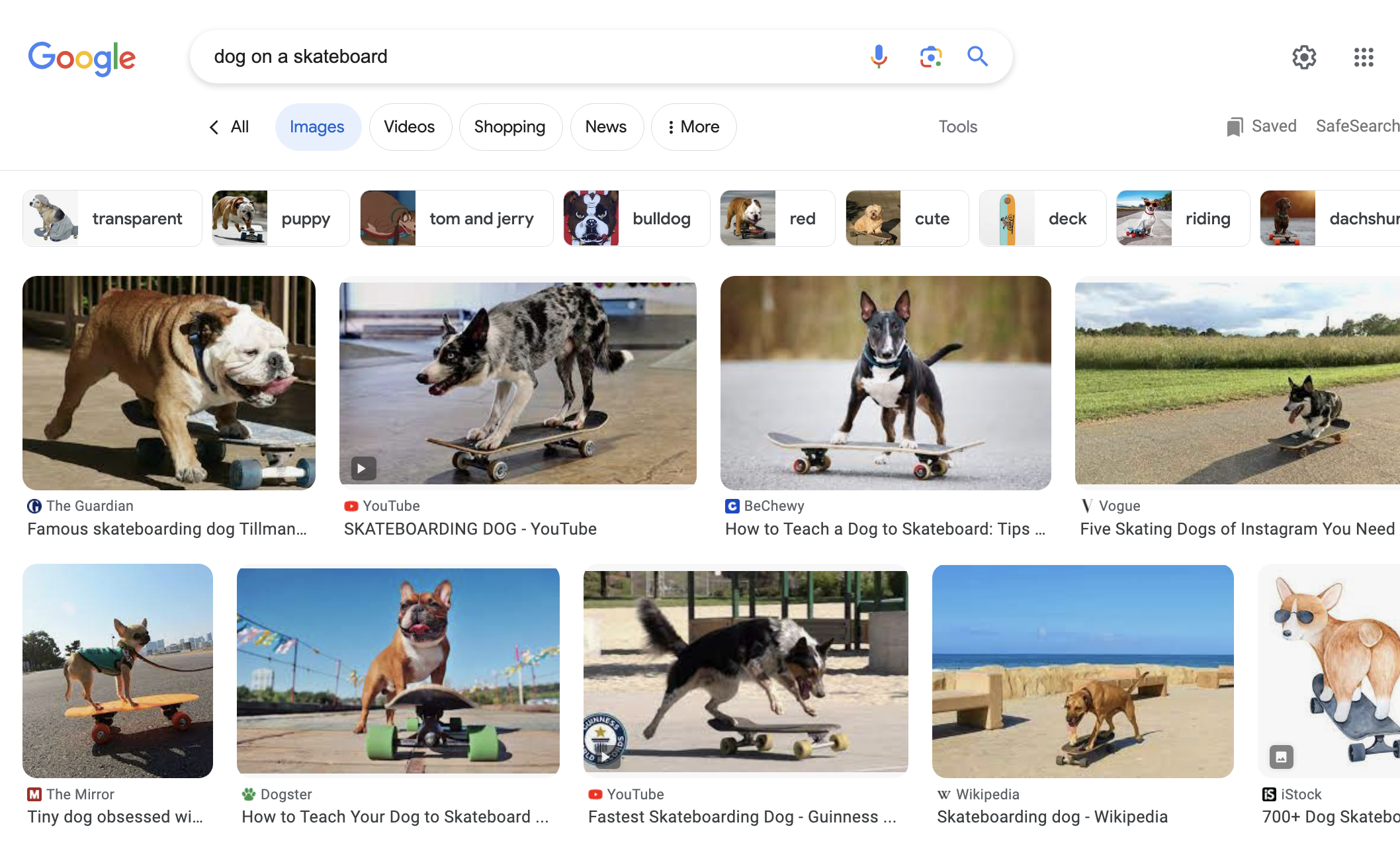This screenshot has width=1400, height=843.
Task: Open Google Lens image search
Action: click(930, 57)
